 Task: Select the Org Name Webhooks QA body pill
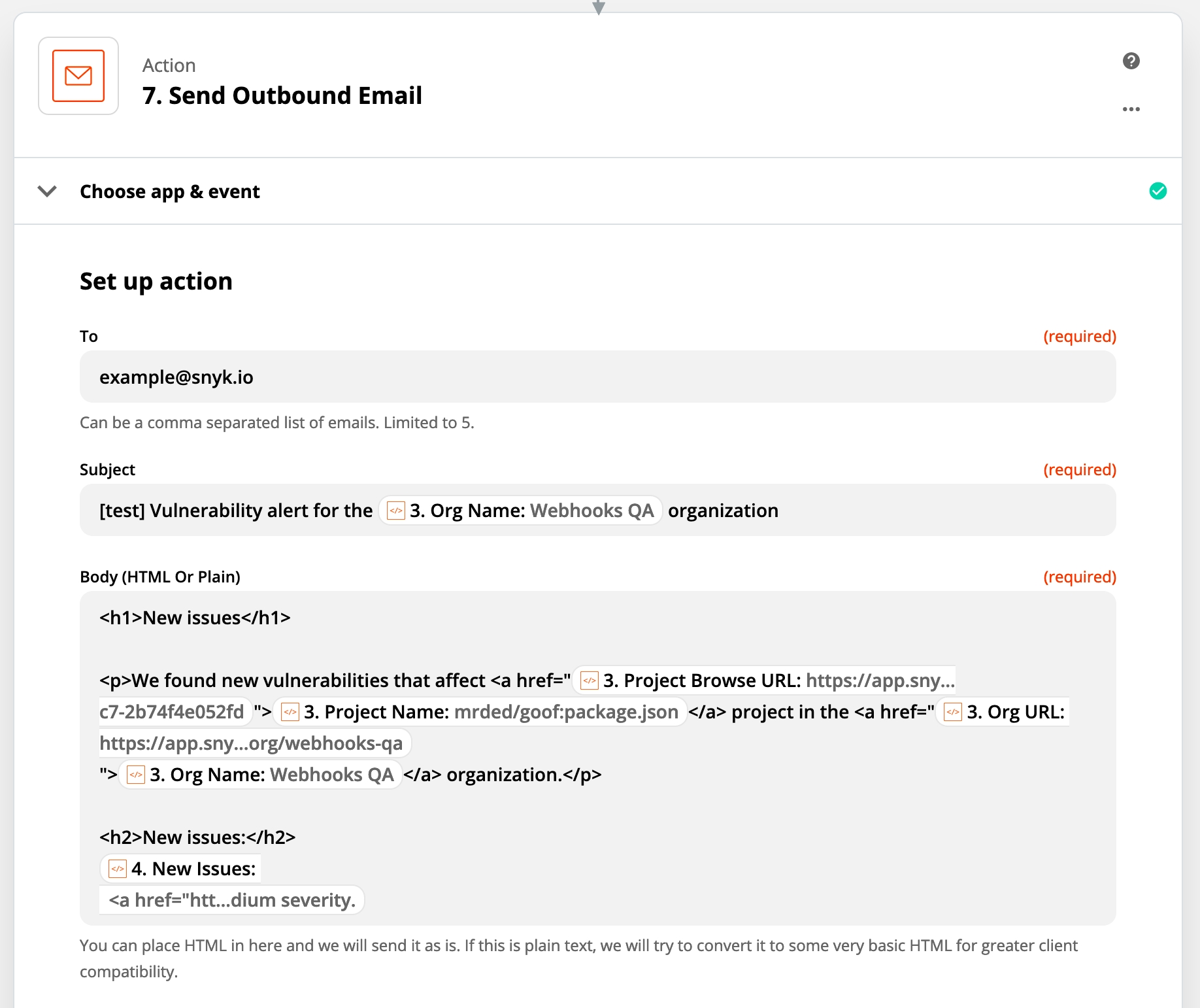coord(260,775)
